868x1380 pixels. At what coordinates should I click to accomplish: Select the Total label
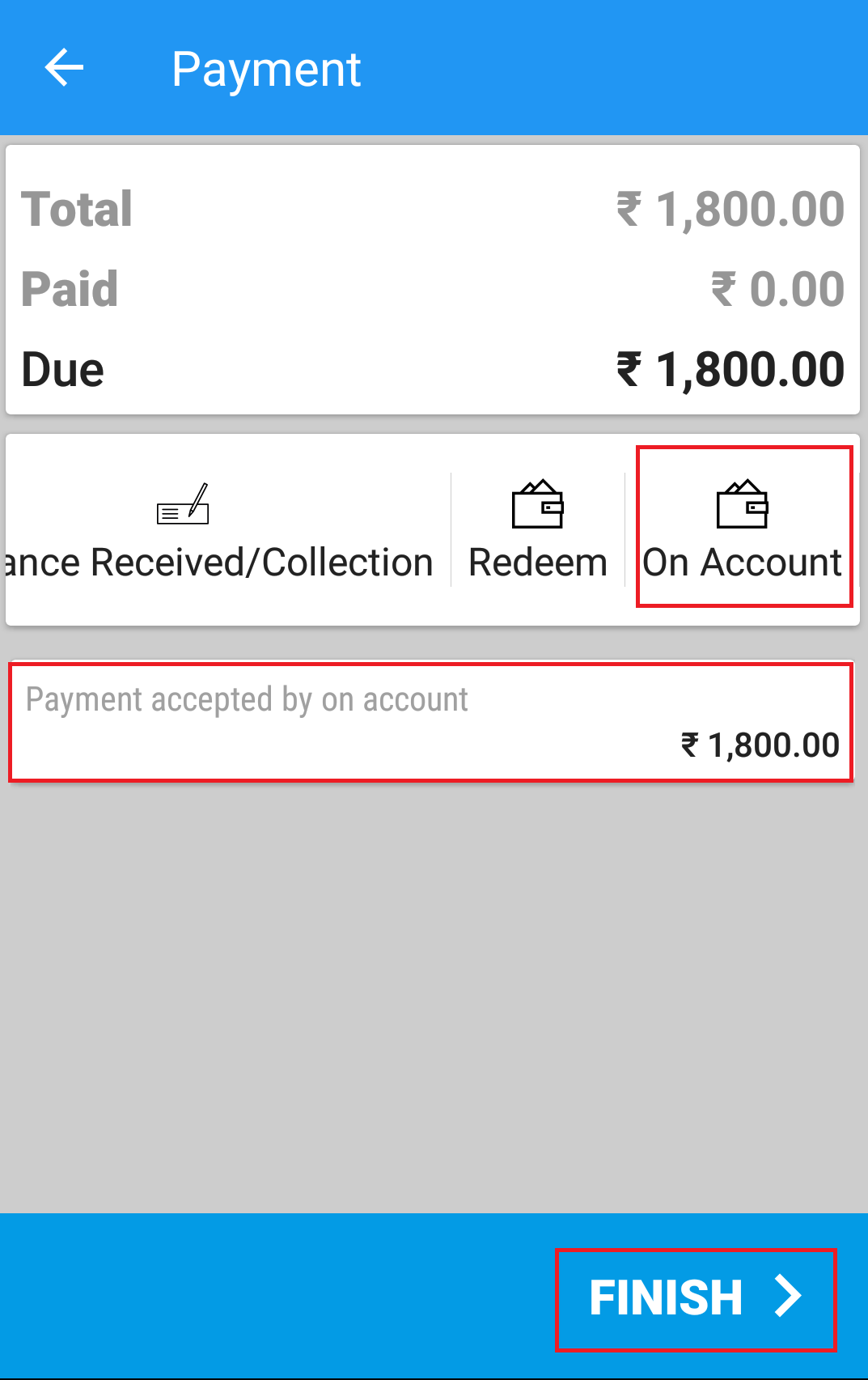point(77,210)
